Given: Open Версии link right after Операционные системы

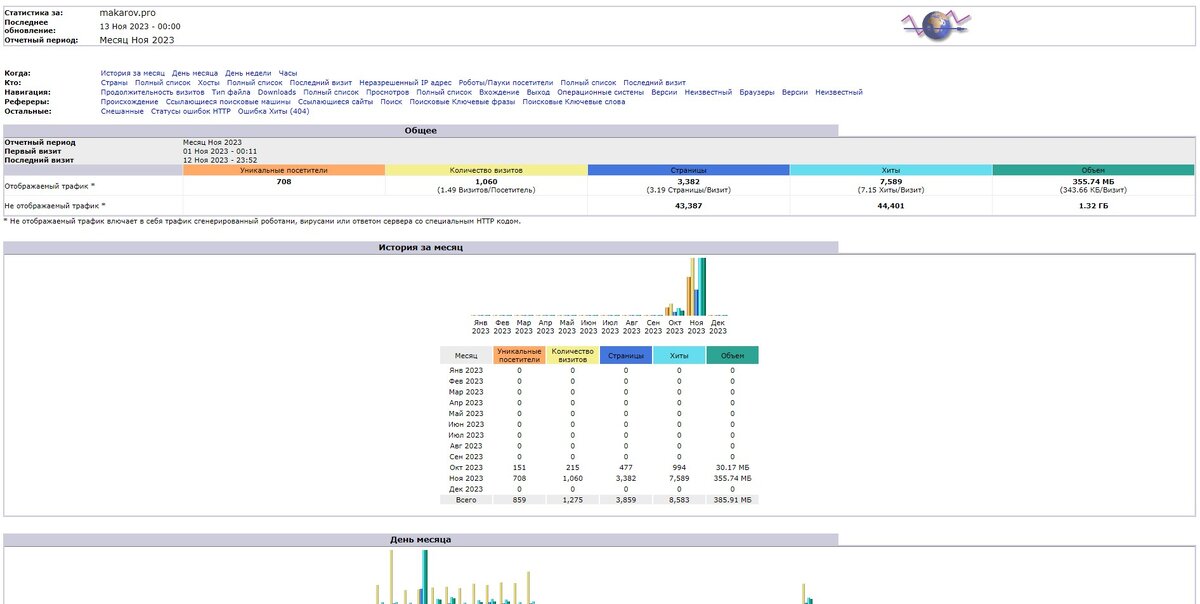Looking at the screenshot, I should pos(664,92).
